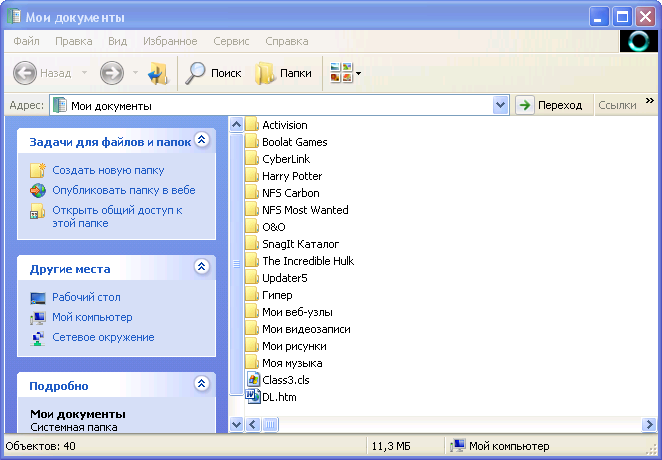This screenshot has width=662, height=460.
Task: Select folder icon of NFS Most Wanted
Action: tap(252, 210)
